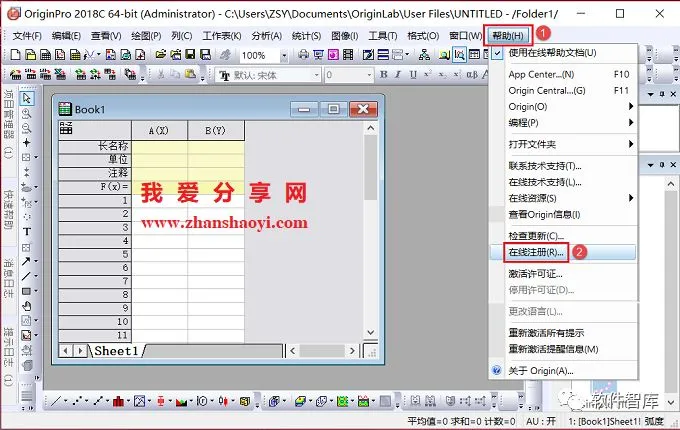The height and width of the screenshot is (430, 680).
Task: Select the Line drawing tool
Action: coord(26,276)
